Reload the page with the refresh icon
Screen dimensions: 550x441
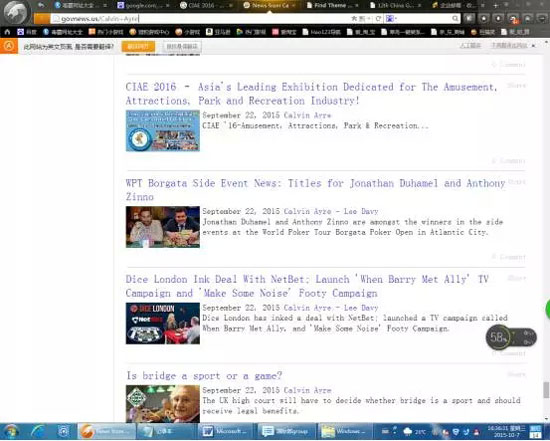tap(378, 19)
